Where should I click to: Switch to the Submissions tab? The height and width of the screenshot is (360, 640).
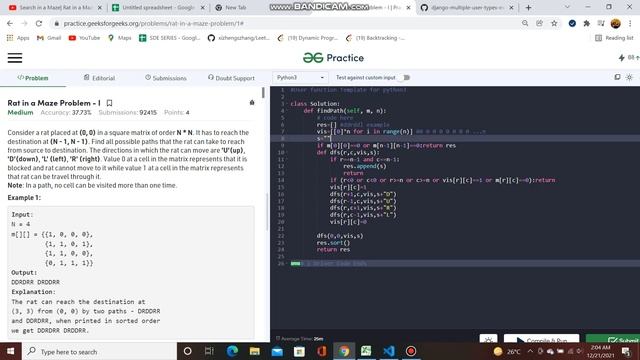click(166, 78)
